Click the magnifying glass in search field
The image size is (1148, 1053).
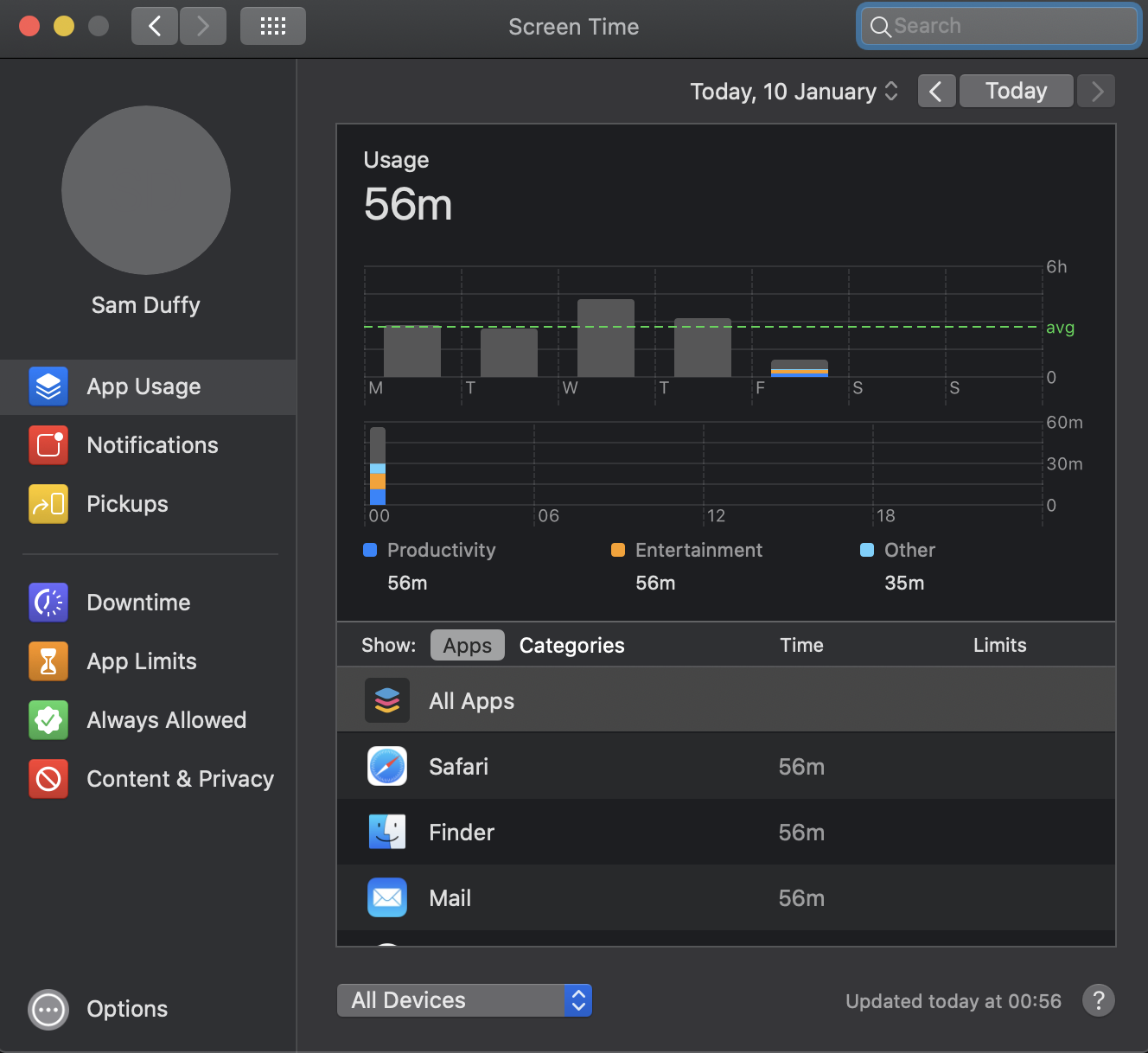(x=880, y=27)
